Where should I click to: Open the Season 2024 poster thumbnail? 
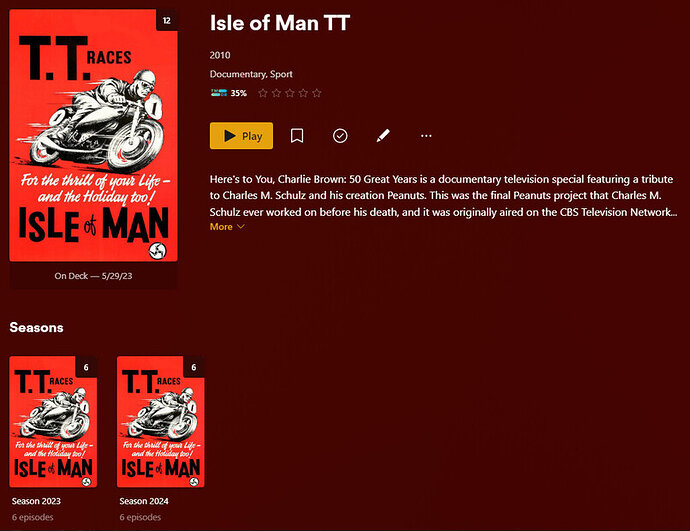pyautogui.click(x=161, y=421)
